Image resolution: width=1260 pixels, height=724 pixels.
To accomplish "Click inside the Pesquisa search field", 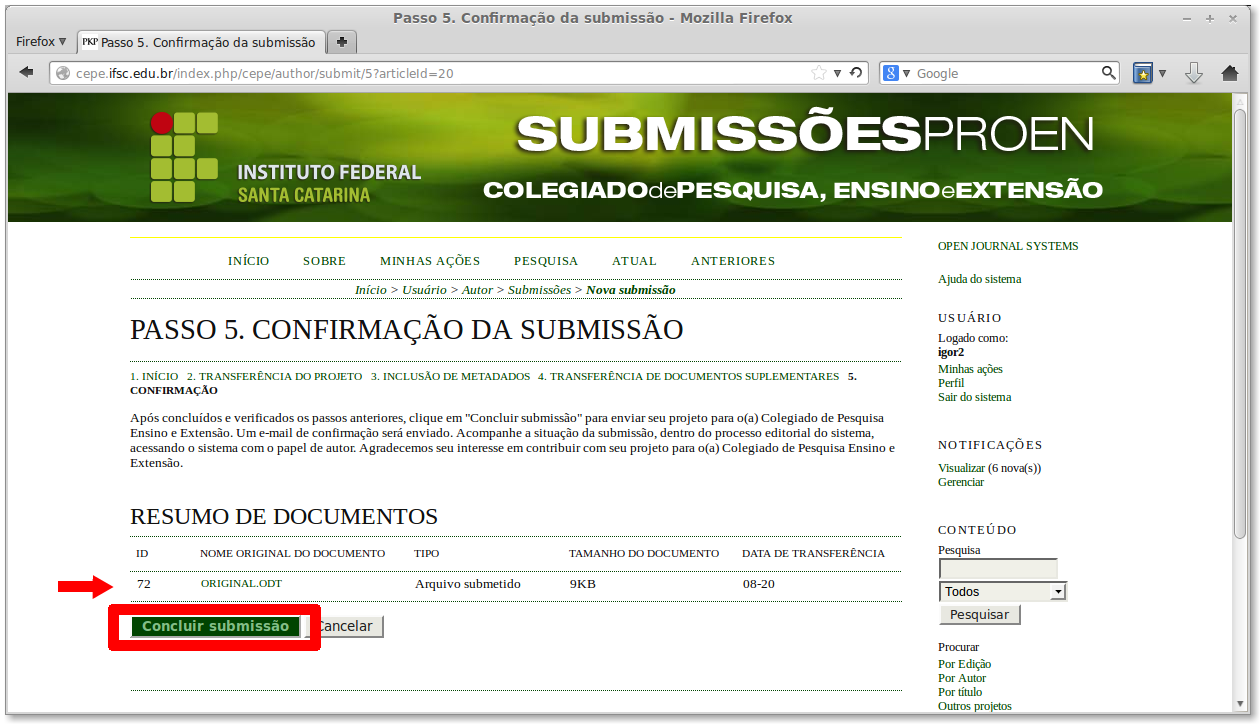I will (997, 567).
